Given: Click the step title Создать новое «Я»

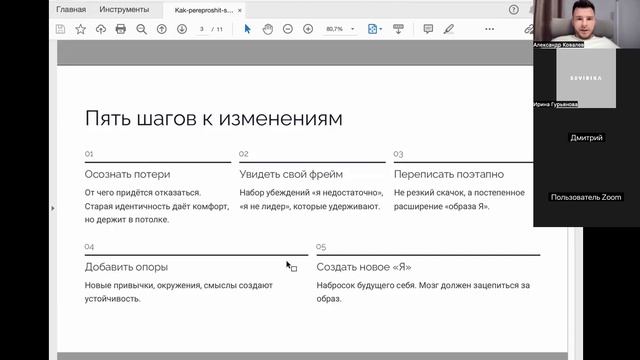Looking at the screenshot, I should [x=364, y=267].
